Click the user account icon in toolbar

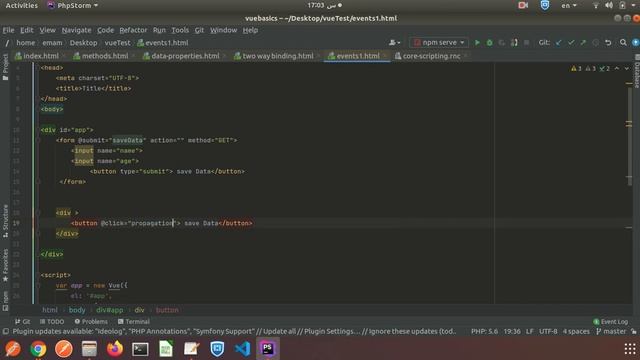click(x=394, y=42)
